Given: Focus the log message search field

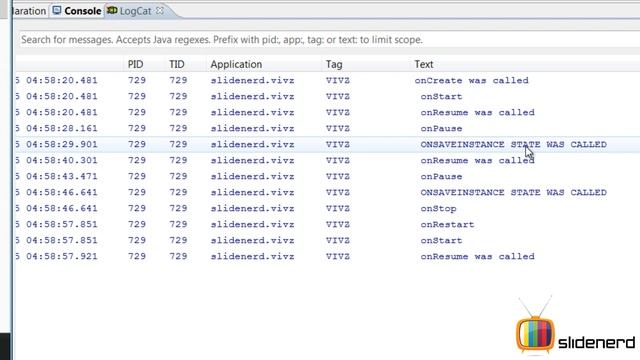Looking at the screenshot, I should [x=329, y=40].
